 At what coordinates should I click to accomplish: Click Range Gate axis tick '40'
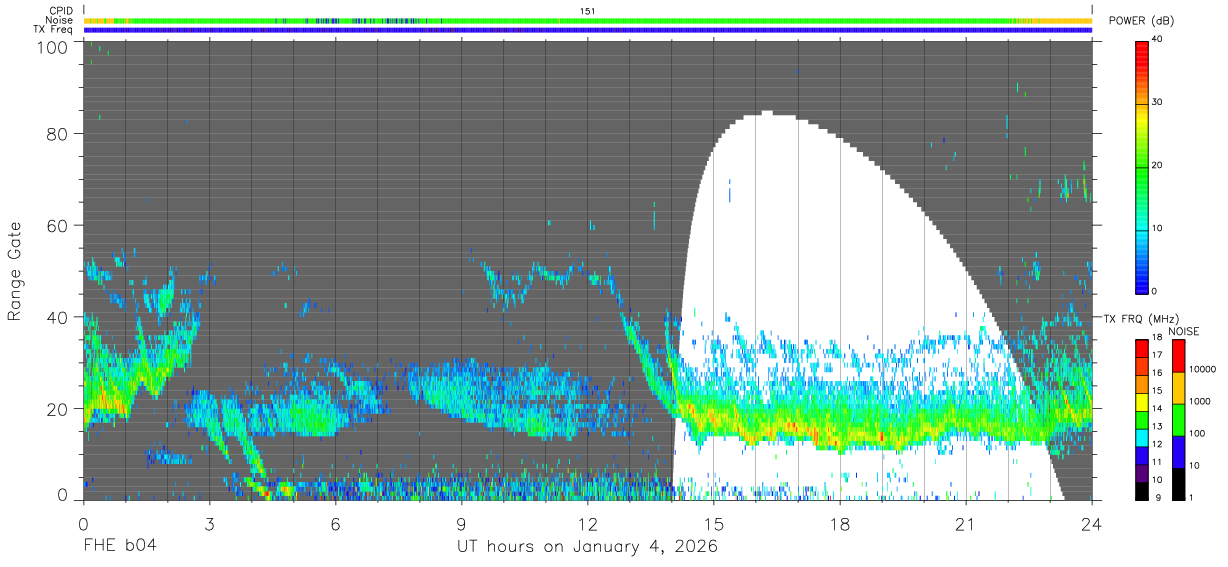59,317
